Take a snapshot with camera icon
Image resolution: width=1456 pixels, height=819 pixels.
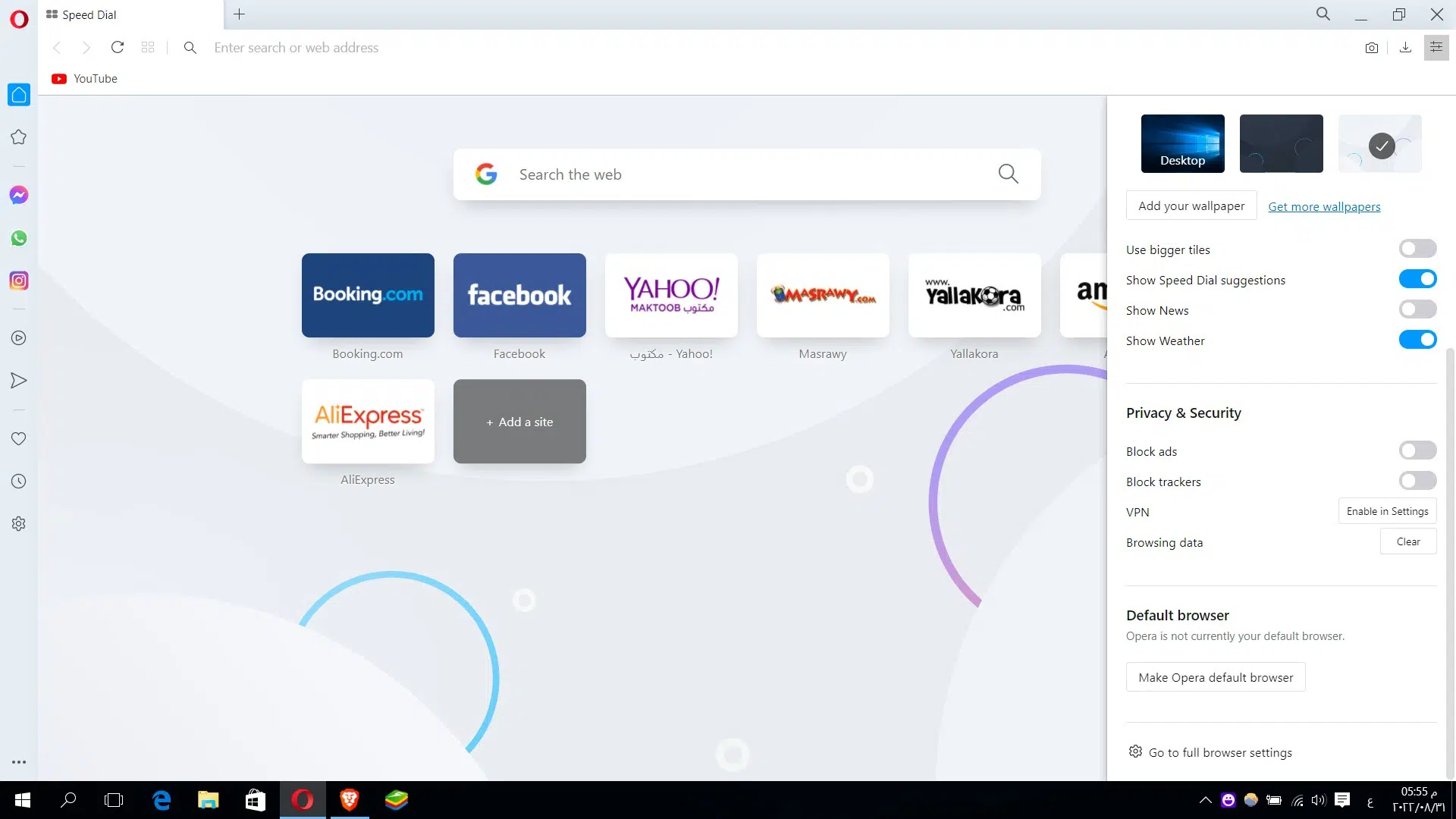point(1372,48)
